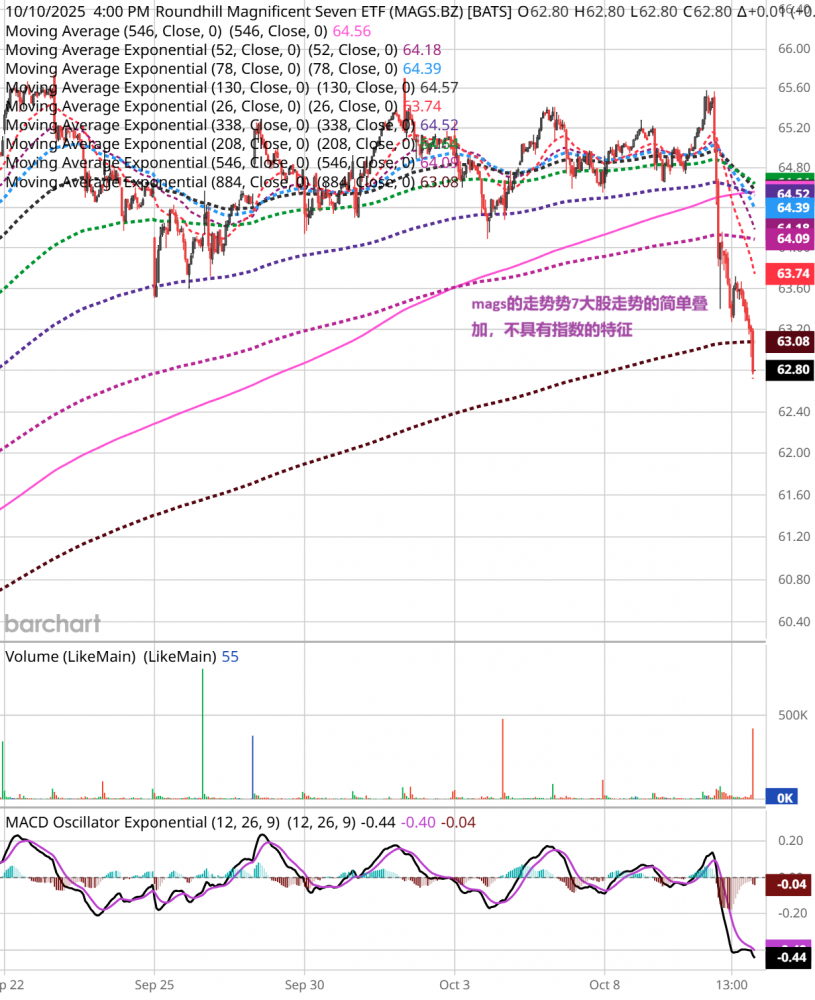Click the pink 64.56 moving average value
815x1000 pixels.
coord(351,31)
